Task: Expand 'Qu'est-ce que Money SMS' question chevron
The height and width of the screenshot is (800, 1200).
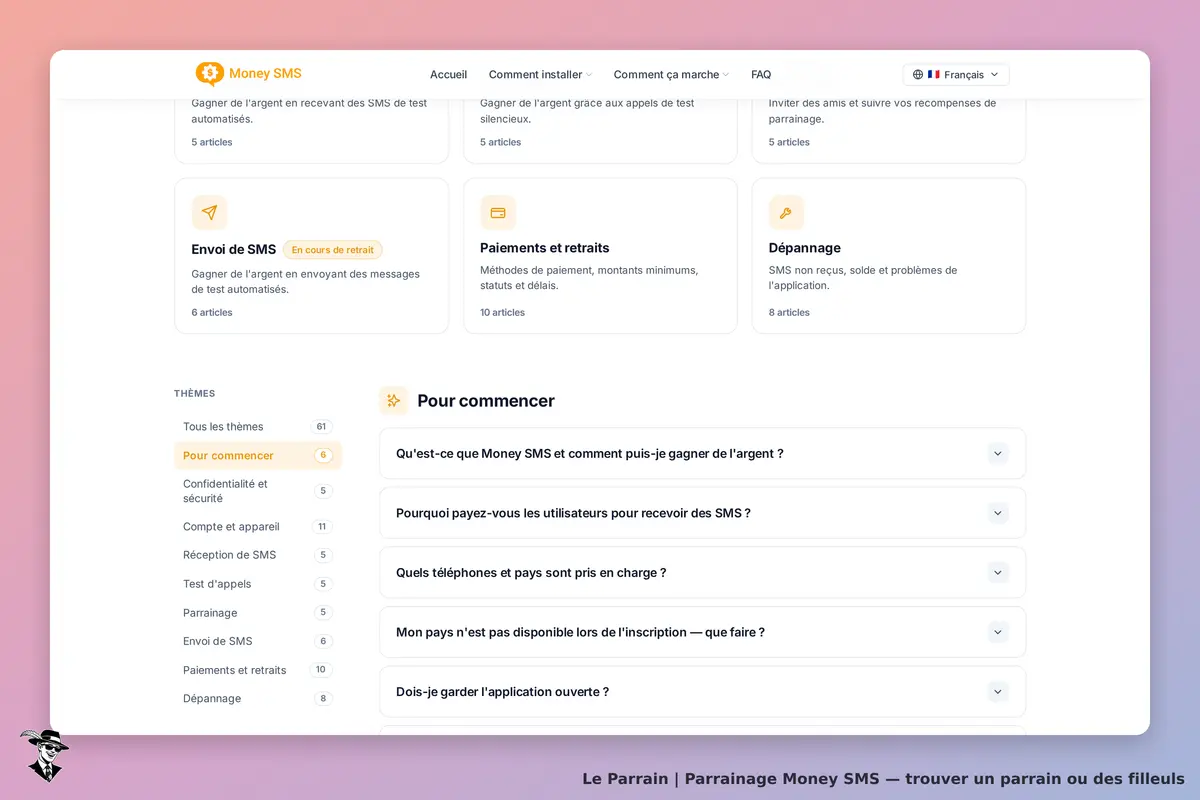Action: tap(997, 453)
